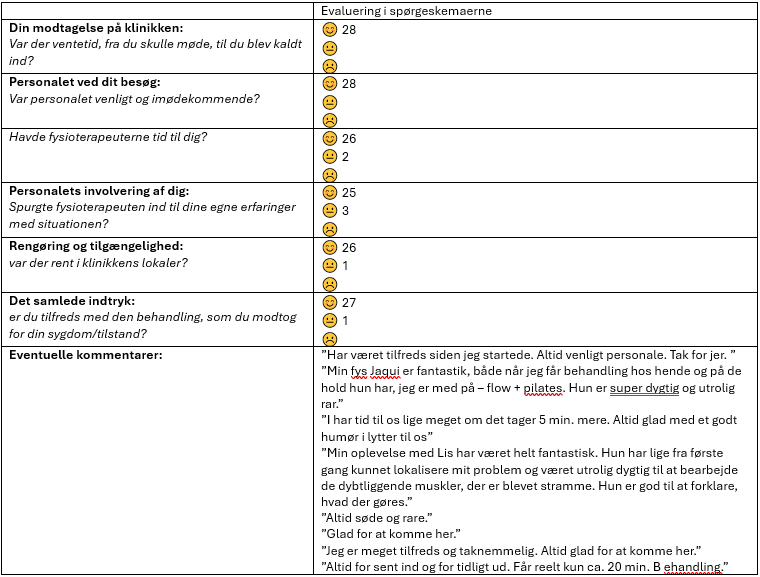Click the happy smiley in the Havde fysioterapeuterne row

[329, 138]
